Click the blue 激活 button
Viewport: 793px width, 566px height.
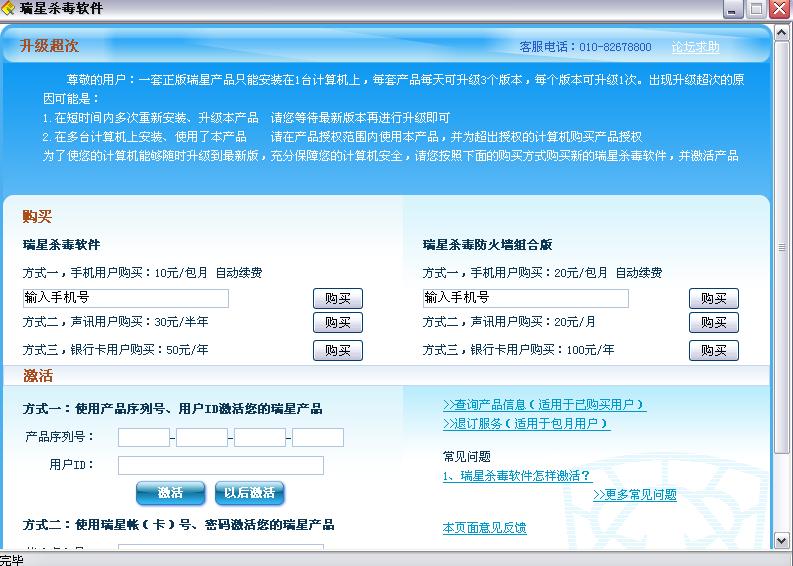click(170, 493)
